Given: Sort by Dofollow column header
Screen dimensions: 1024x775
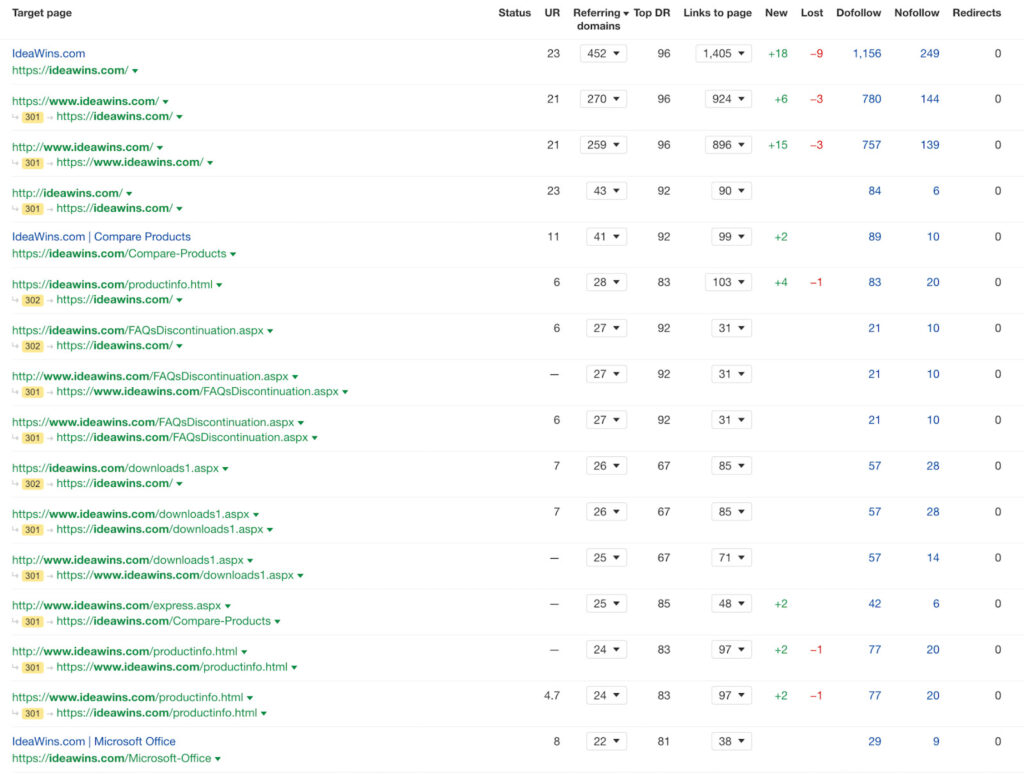Looking at the screenshot, I should pos(858,12).
